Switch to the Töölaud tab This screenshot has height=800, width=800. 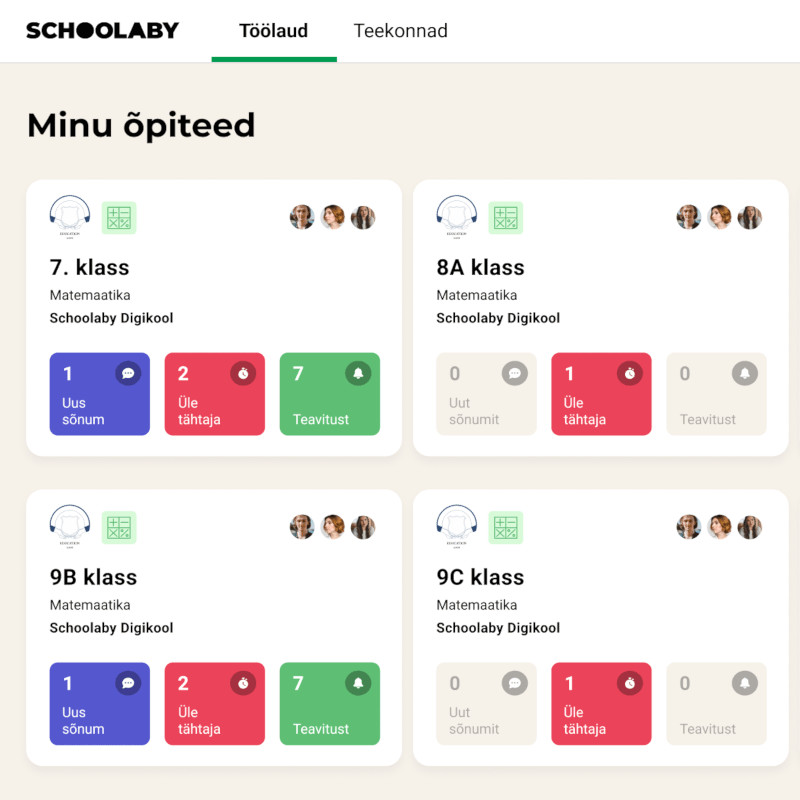coord(273,31)
